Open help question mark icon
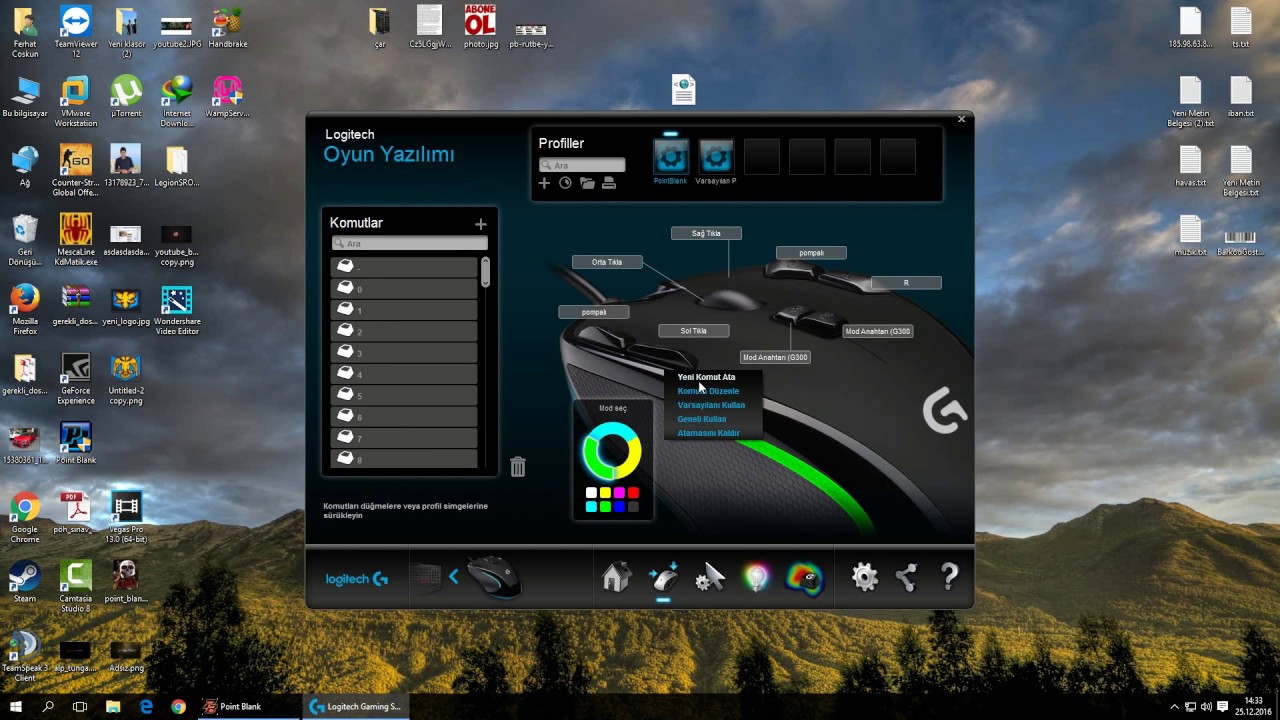 949,577
